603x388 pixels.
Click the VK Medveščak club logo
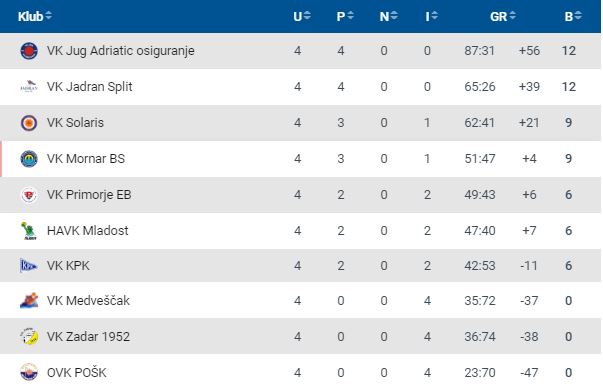pyautogui.click(x=29, y=301)
